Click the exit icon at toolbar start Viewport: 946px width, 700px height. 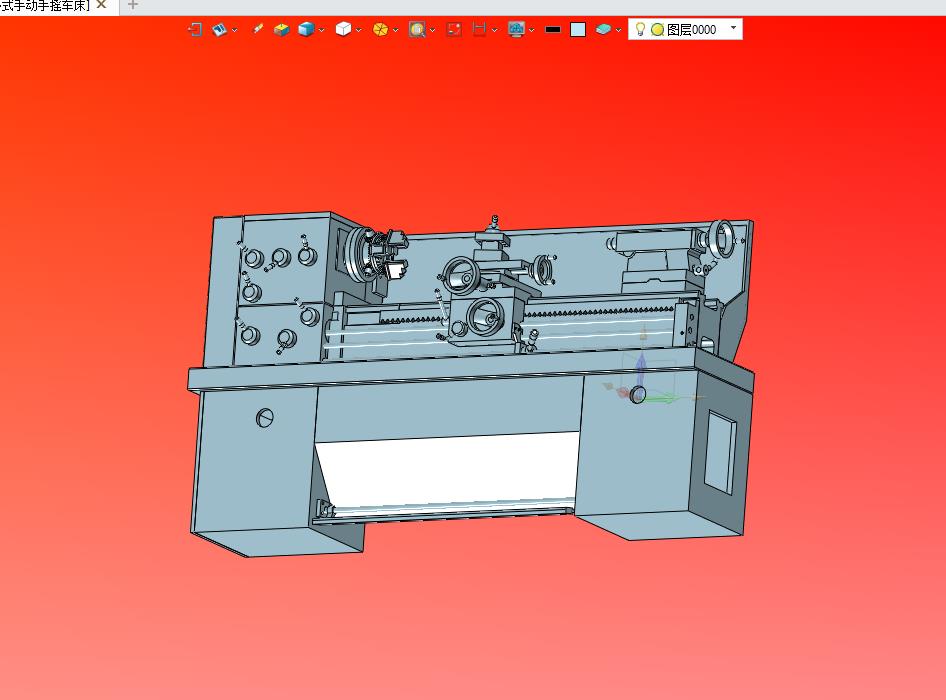[195, 29]
